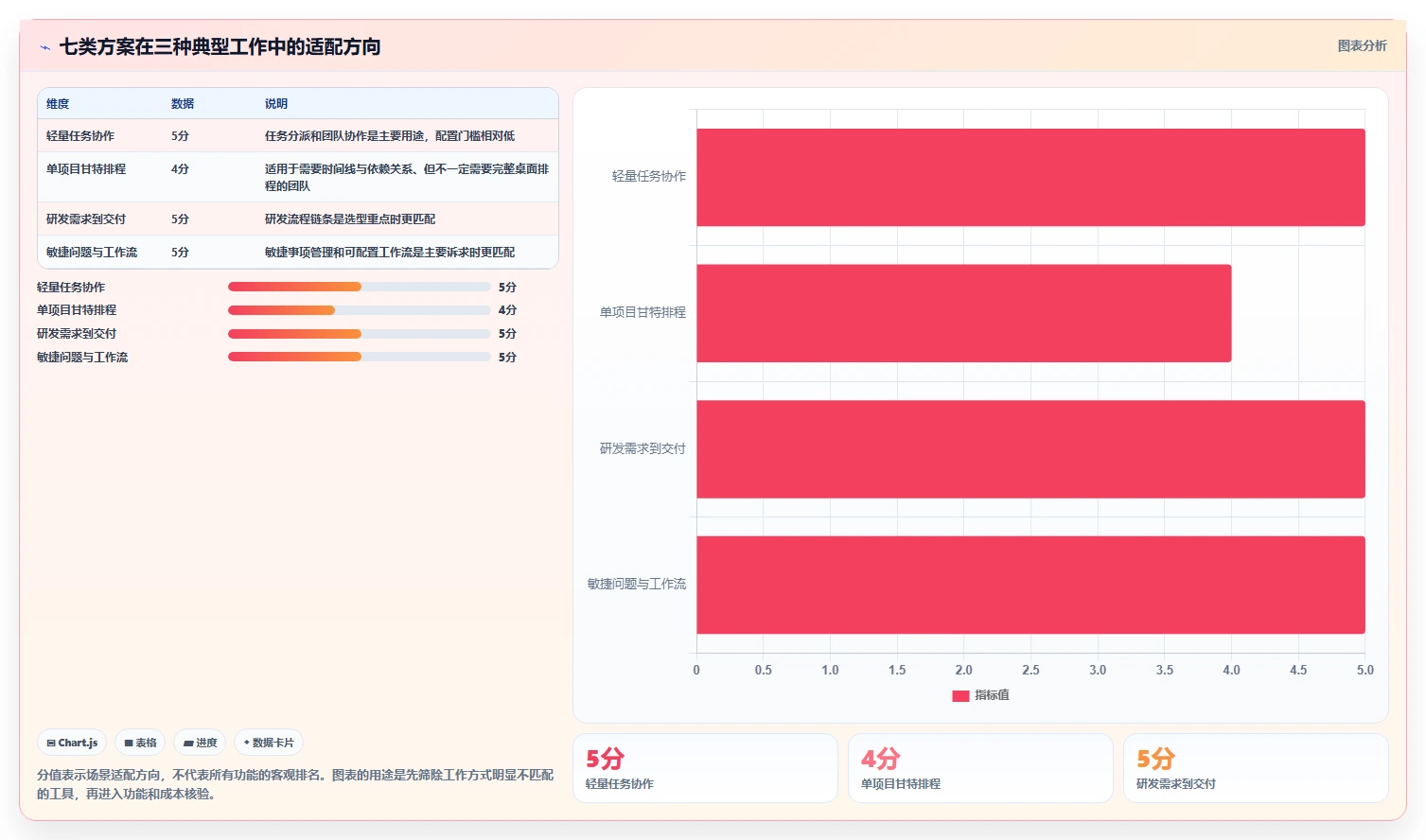The image size is (1426, 840).
Task: Click the 说明 column header
Action: click(276, 104)
